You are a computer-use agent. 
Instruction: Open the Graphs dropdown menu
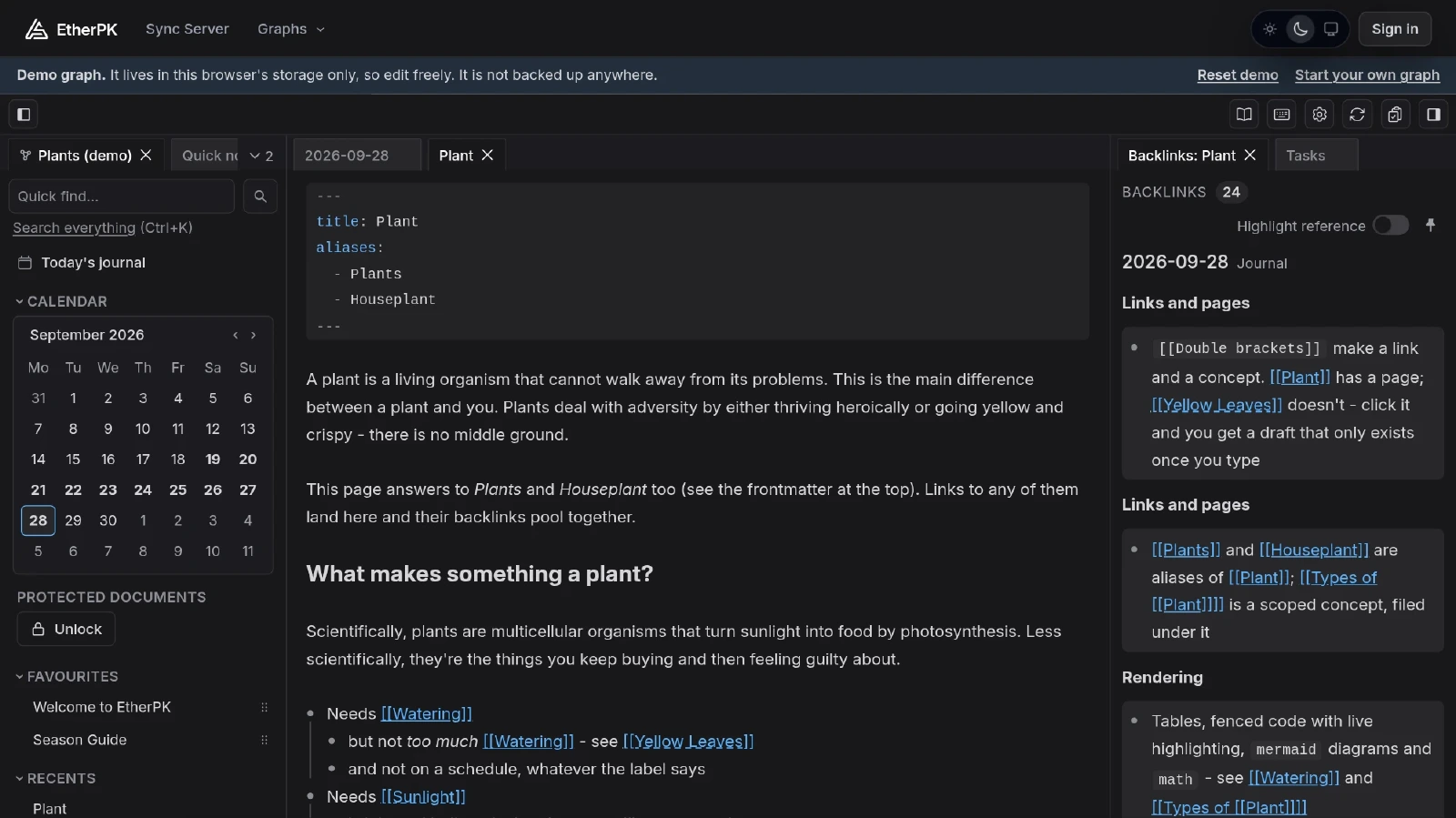[291, 29]
